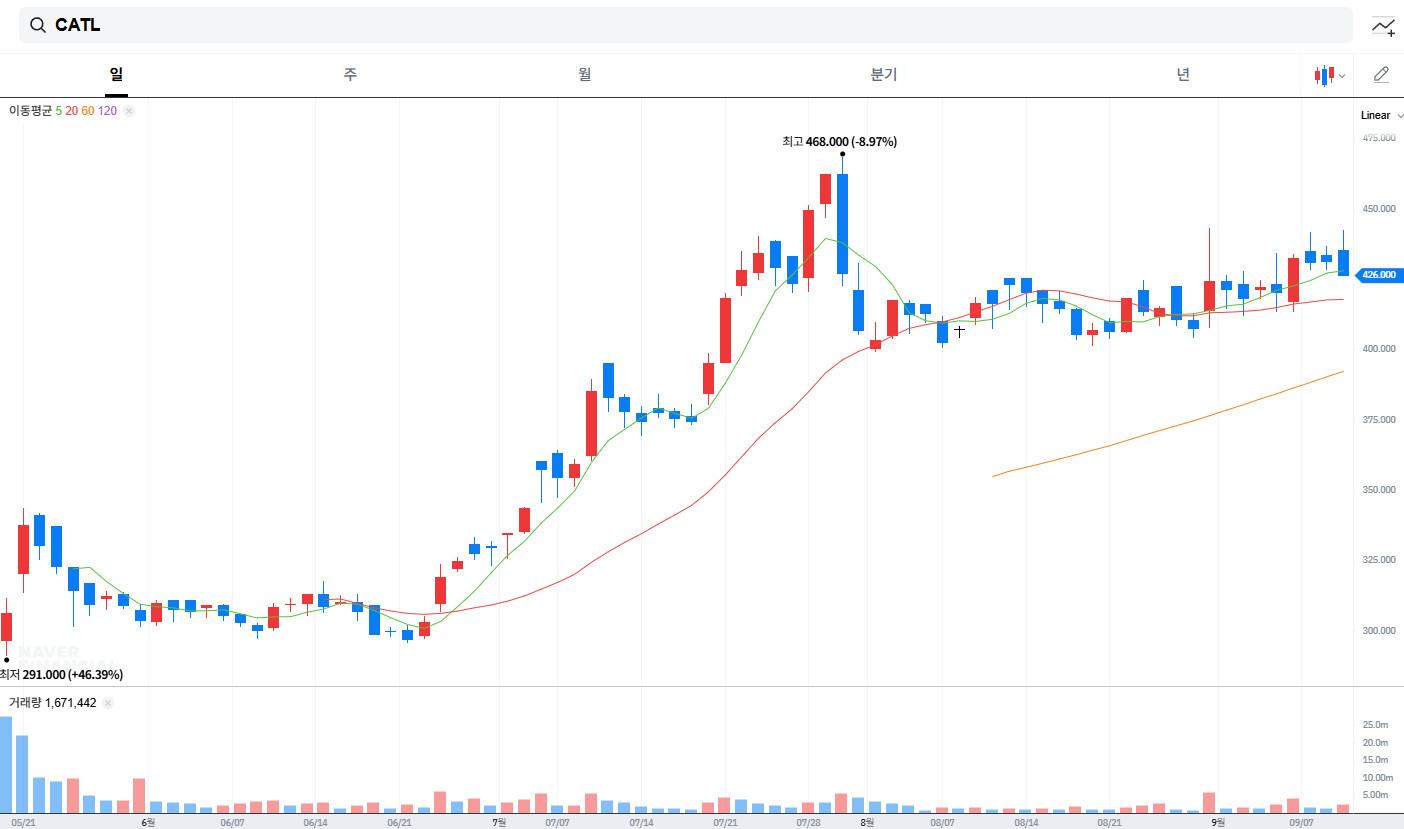The image size is (1404, 829).
Task: Switch to the 주 weekly tab
Action: 350,75
